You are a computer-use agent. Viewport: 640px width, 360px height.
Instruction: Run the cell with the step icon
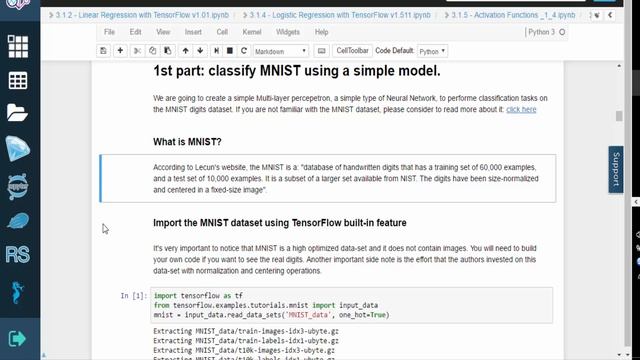pos(216,51)
